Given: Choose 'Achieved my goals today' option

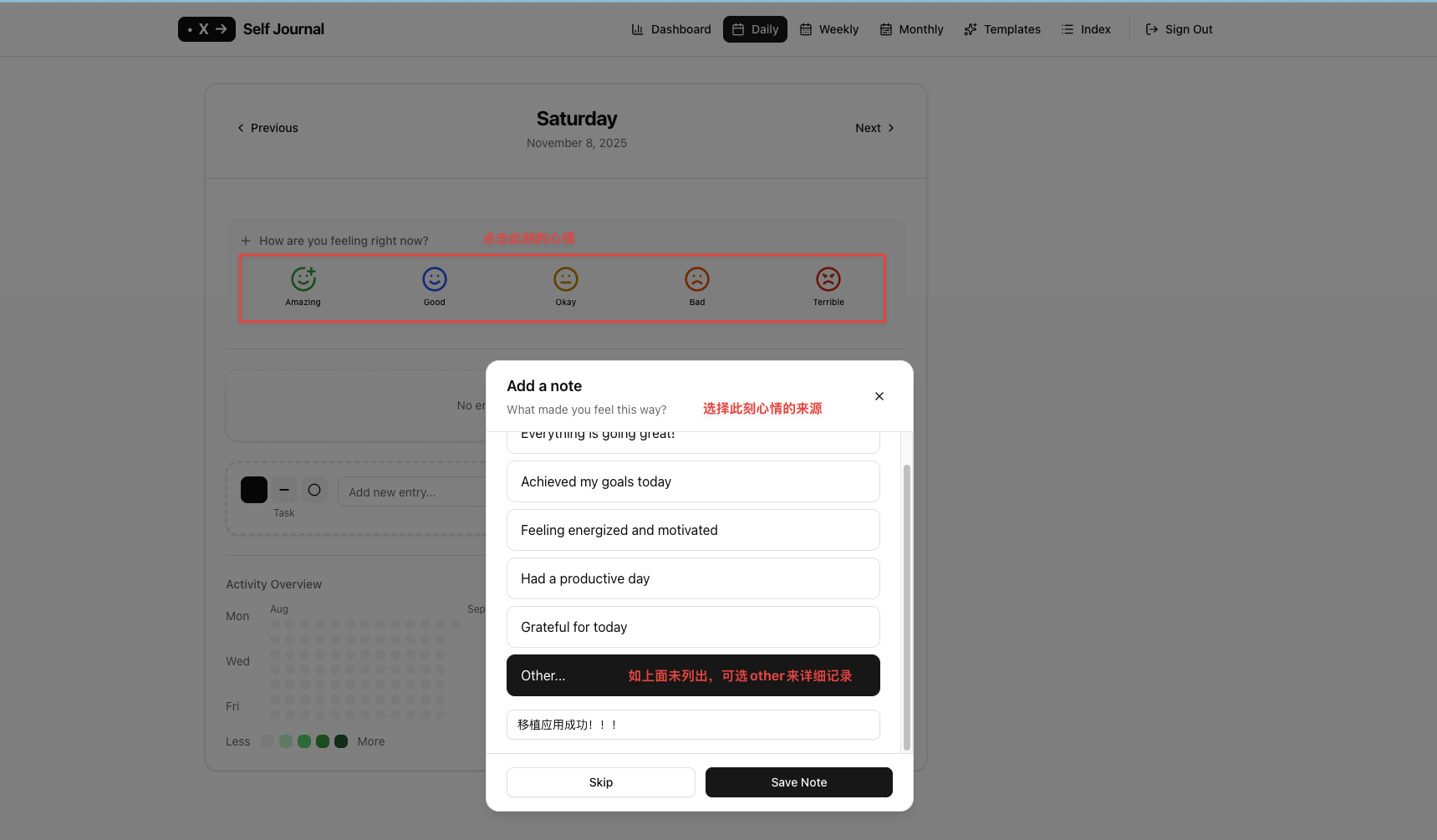Looking at the screenshot, I should [693, 481].
